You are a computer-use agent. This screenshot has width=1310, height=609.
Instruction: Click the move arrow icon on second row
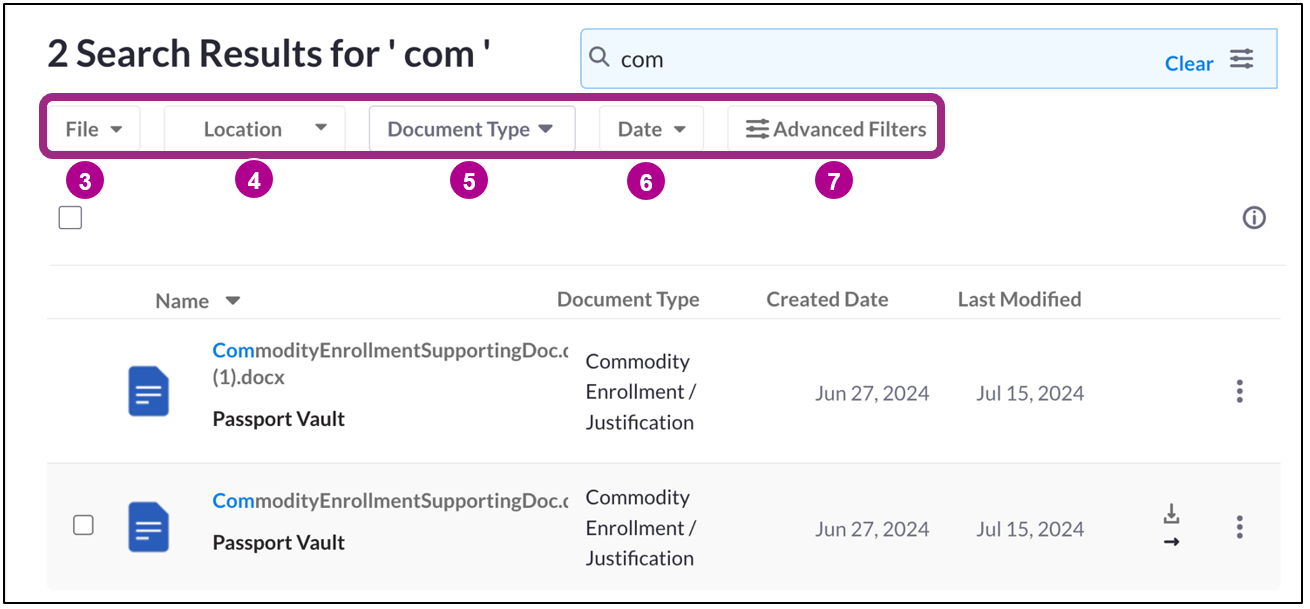pos(1170,541)
